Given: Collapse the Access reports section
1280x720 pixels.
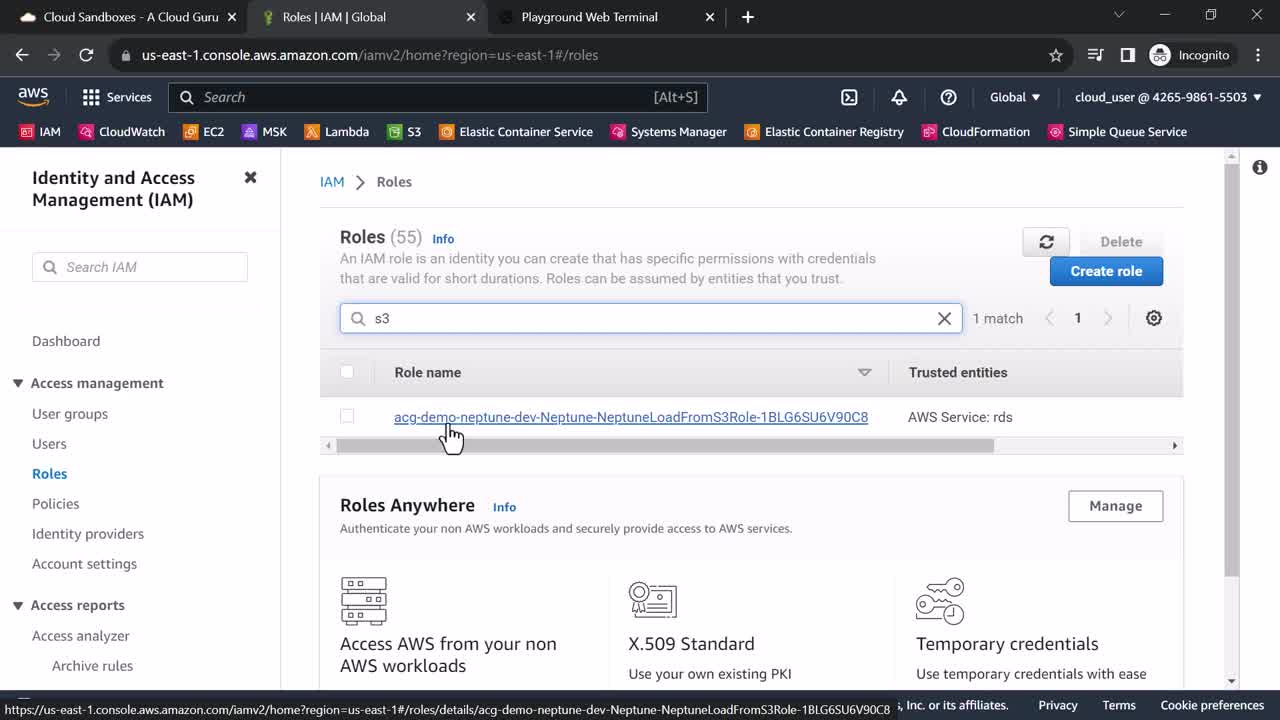Looking at the screenshot, I should pos(18,605).
